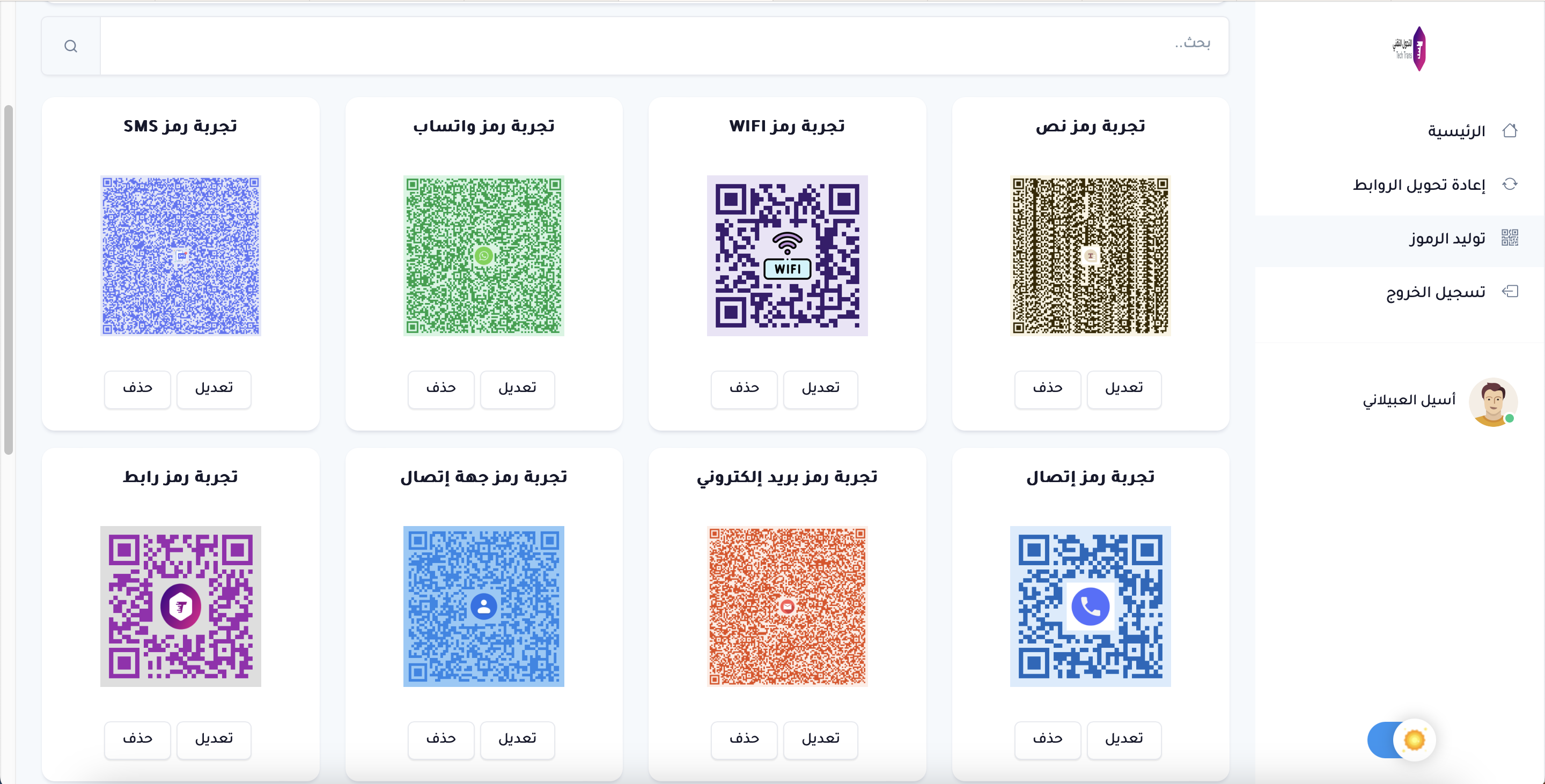Click the refresh icon beside إعادة تحويل الروابط
The width and height of the screenshot is (1545, 784).
click(1510, 184)
